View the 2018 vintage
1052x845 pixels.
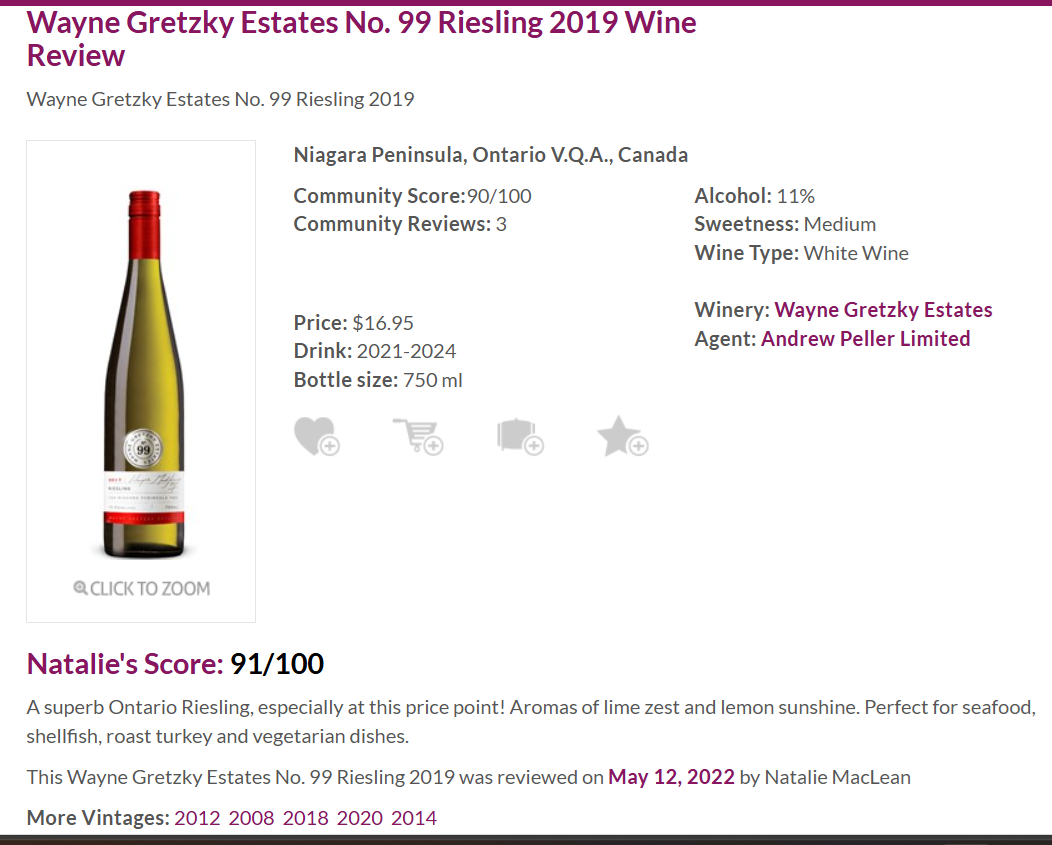(x=305, y=818)
